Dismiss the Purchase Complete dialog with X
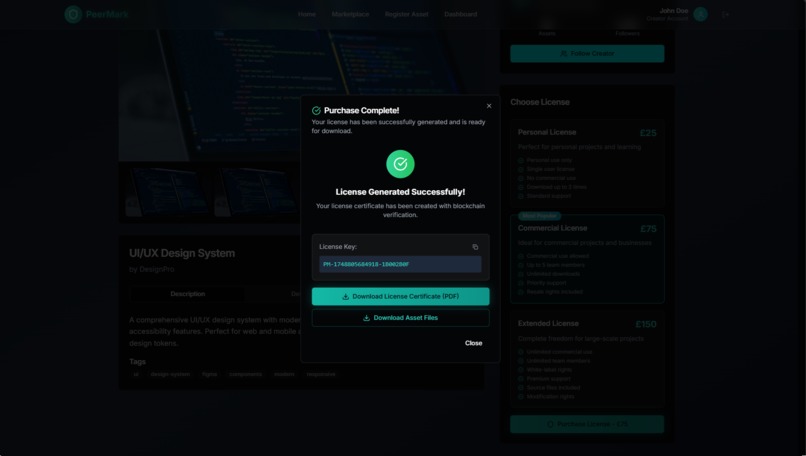 click(x=489, y=106)
